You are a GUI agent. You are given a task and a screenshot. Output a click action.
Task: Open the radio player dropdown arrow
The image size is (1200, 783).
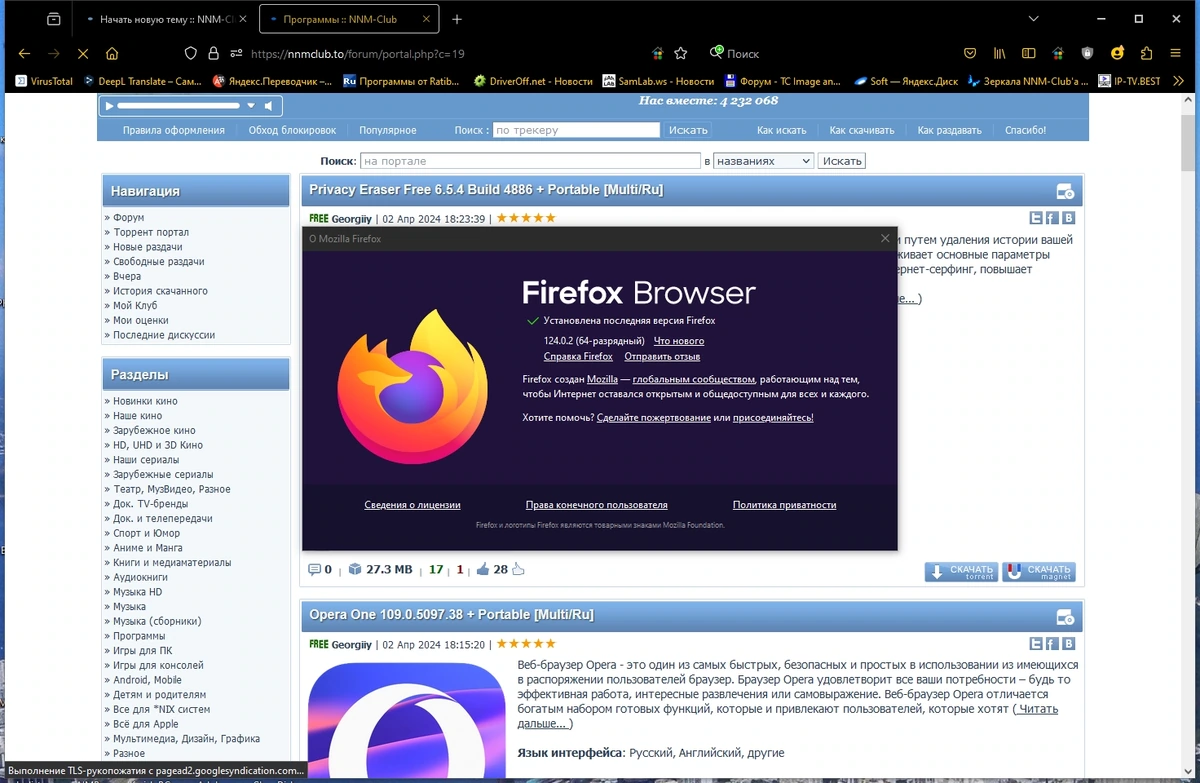pyautogui.click(x=252, y=105)
